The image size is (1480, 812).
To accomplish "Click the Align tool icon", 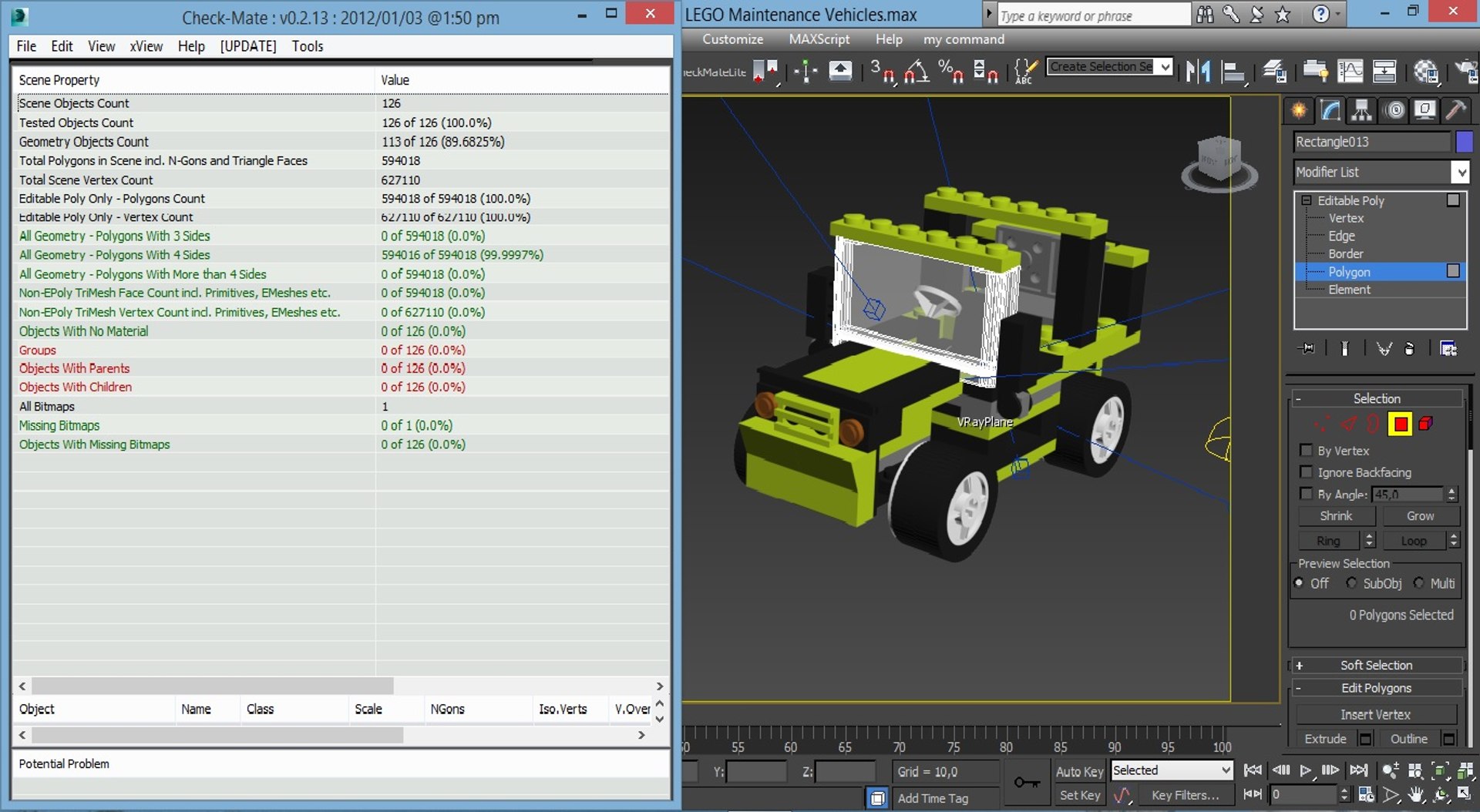I will tap(1233, 72).
